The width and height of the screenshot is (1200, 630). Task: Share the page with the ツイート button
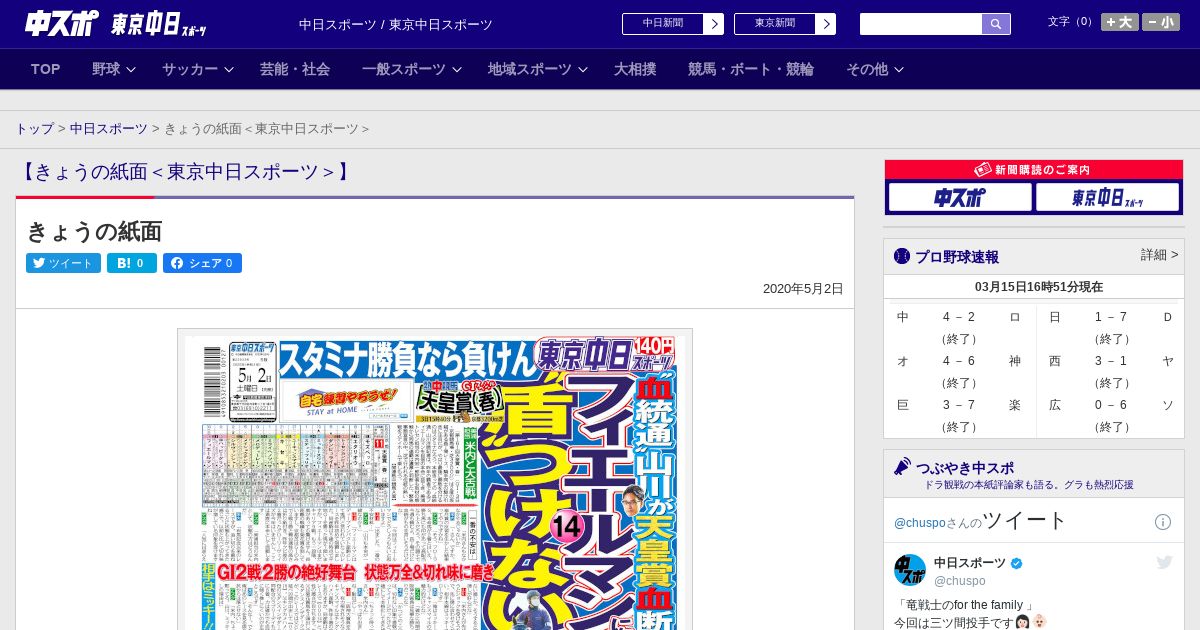click(63, 263)
